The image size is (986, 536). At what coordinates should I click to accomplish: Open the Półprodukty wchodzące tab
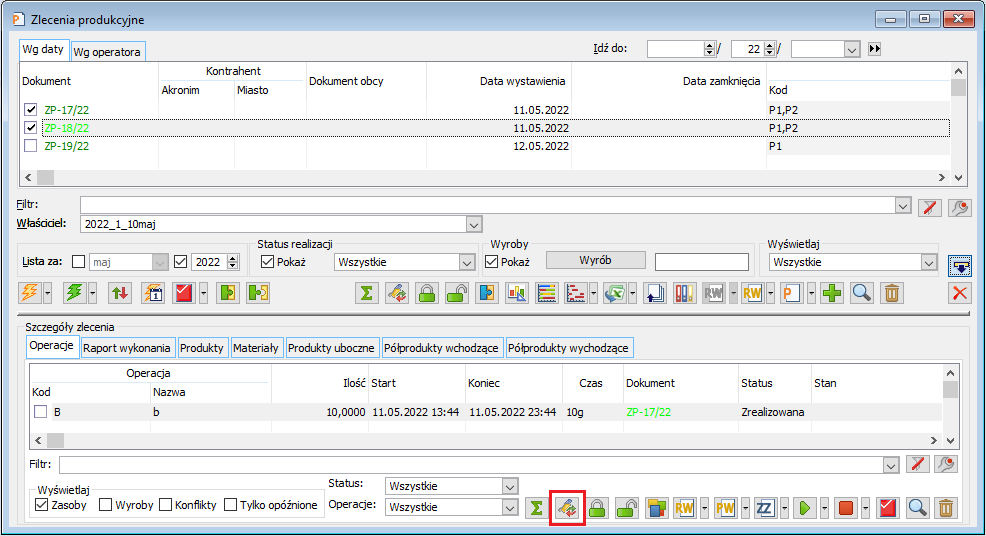point(441,348)
